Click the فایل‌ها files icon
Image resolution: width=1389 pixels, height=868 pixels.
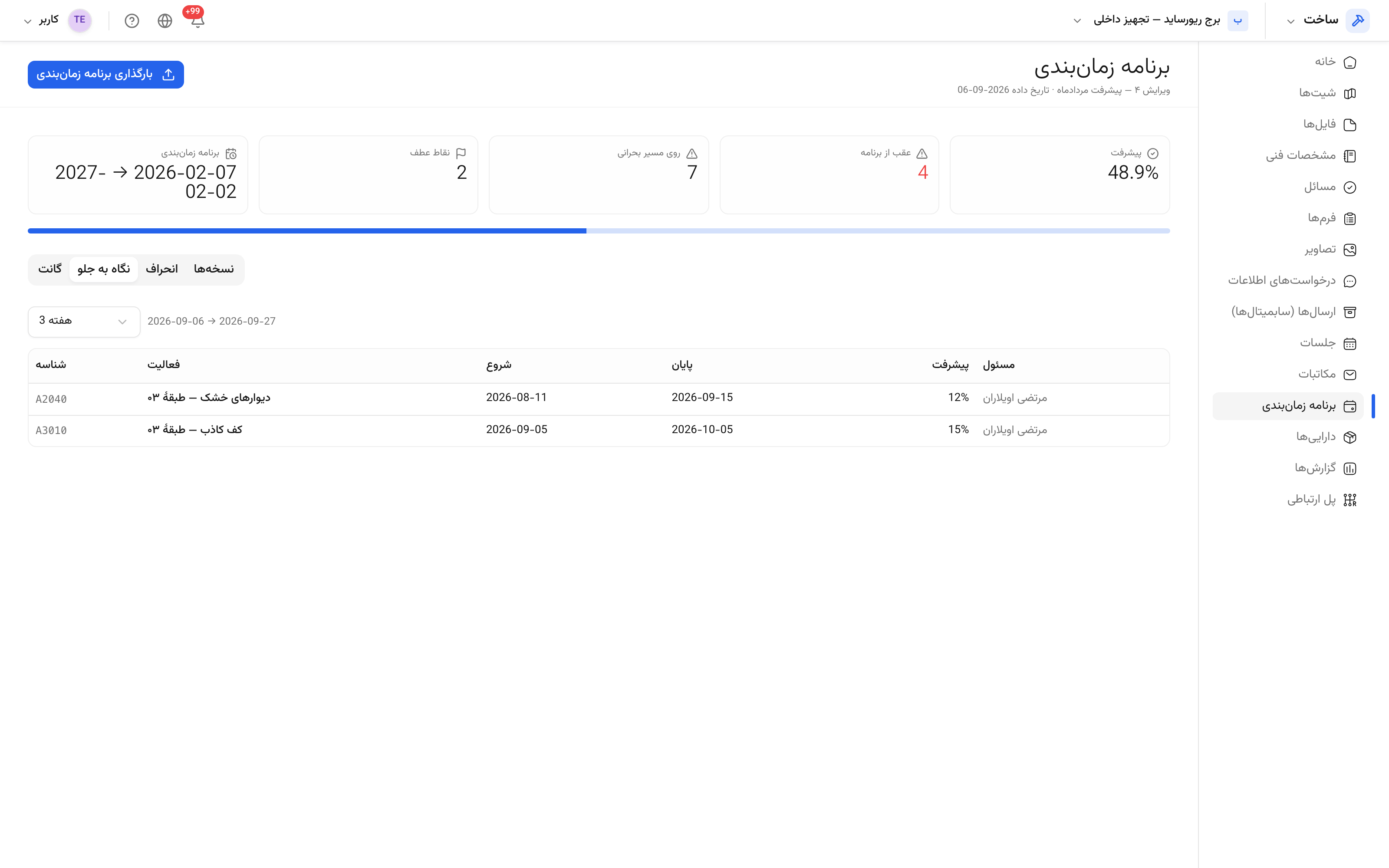[x=1350, y=125]
